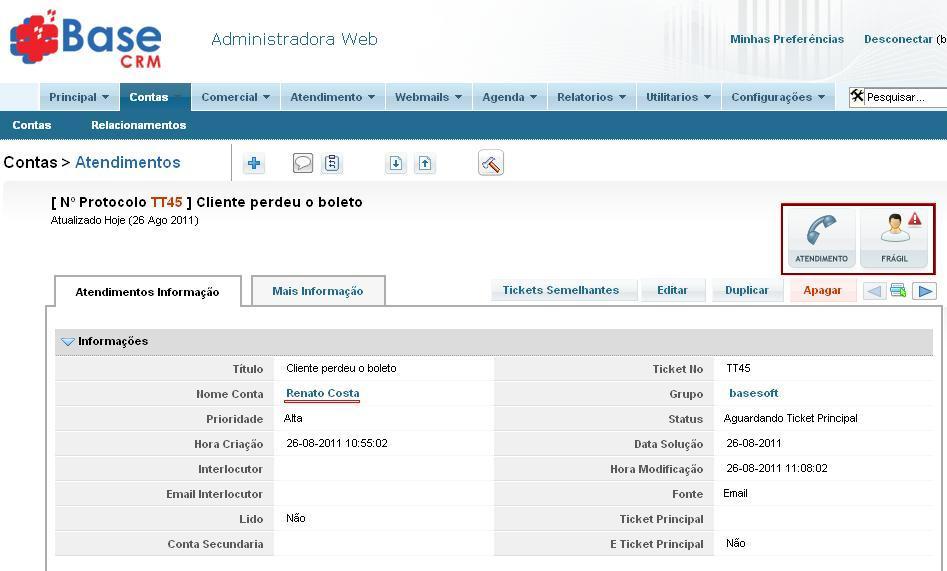Click the Atendimento phone icon
Screen dimensions: 947x571
click(x=821, y=238)
